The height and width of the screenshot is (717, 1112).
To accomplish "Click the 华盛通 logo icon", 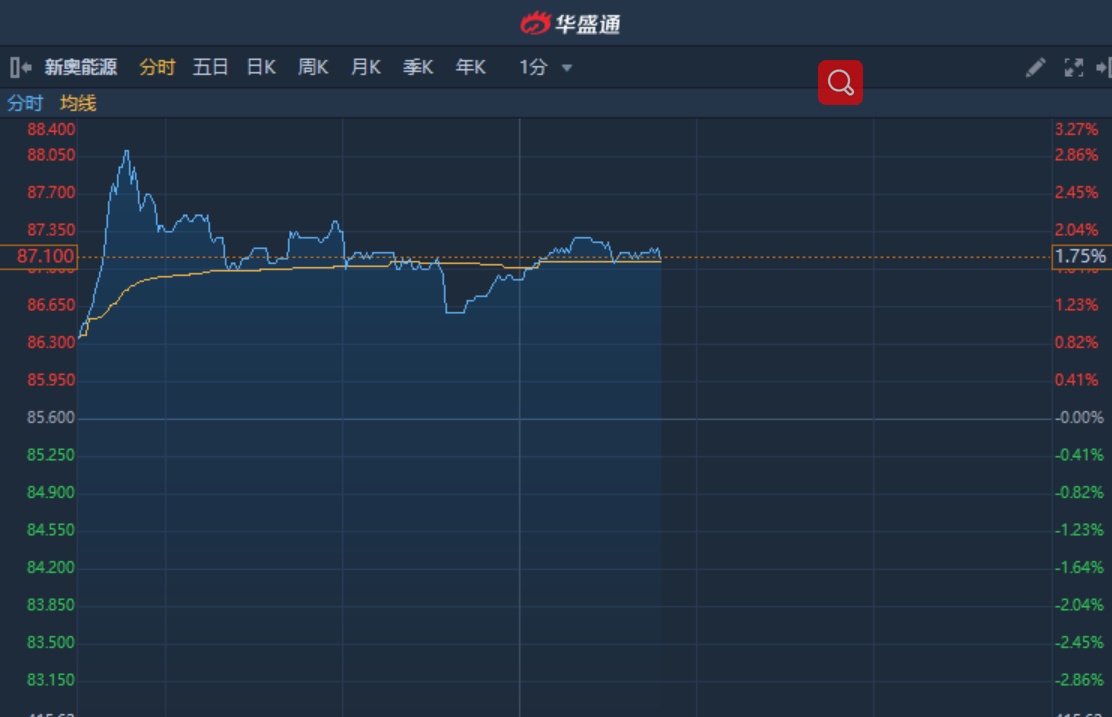I will pos(536,22).
